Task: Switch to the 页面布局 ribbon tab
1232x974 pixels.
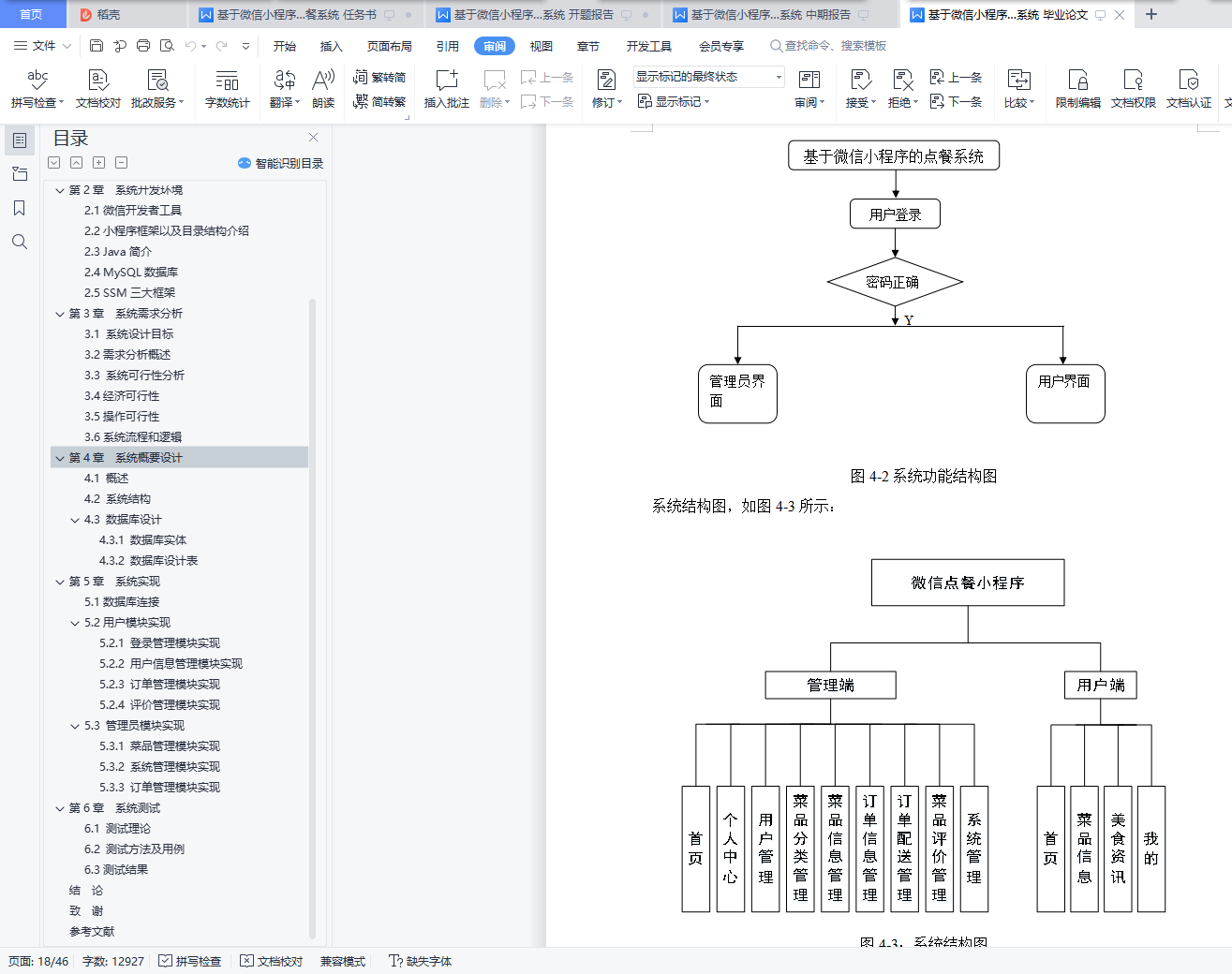Action: click(390, 46)
